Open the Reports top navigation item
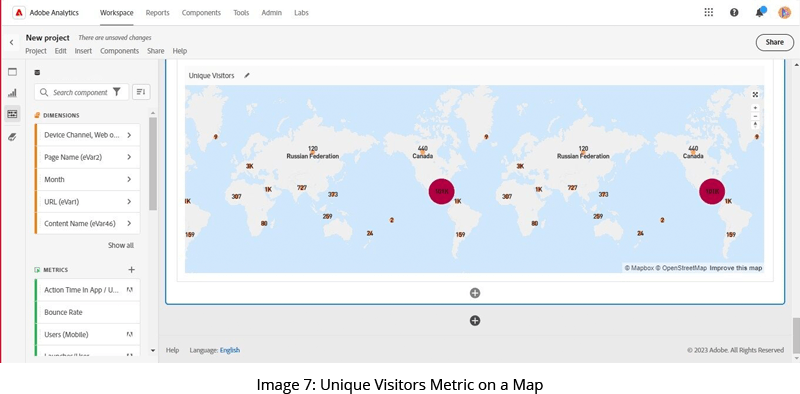 tap(158, 13)
